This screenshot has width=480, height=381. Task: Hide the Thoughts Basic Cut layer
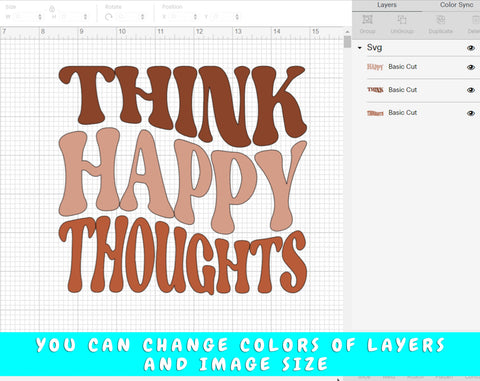pyautogui.click(x=471, y=113)
